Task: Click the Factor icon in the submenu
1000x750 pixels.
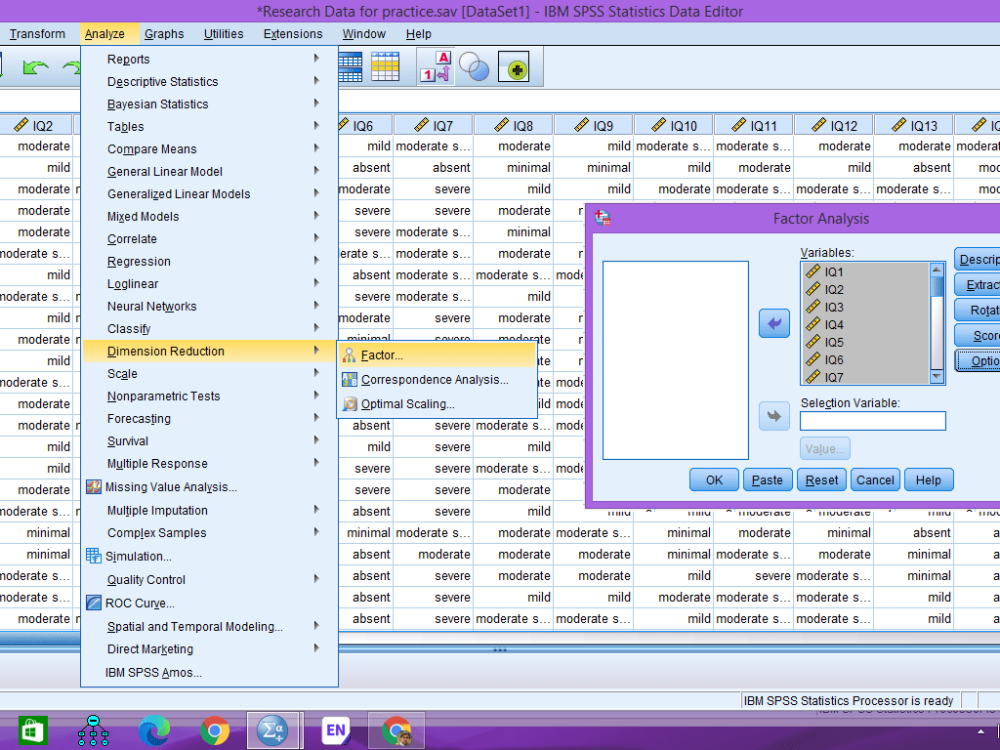Action: click(349, 355)
